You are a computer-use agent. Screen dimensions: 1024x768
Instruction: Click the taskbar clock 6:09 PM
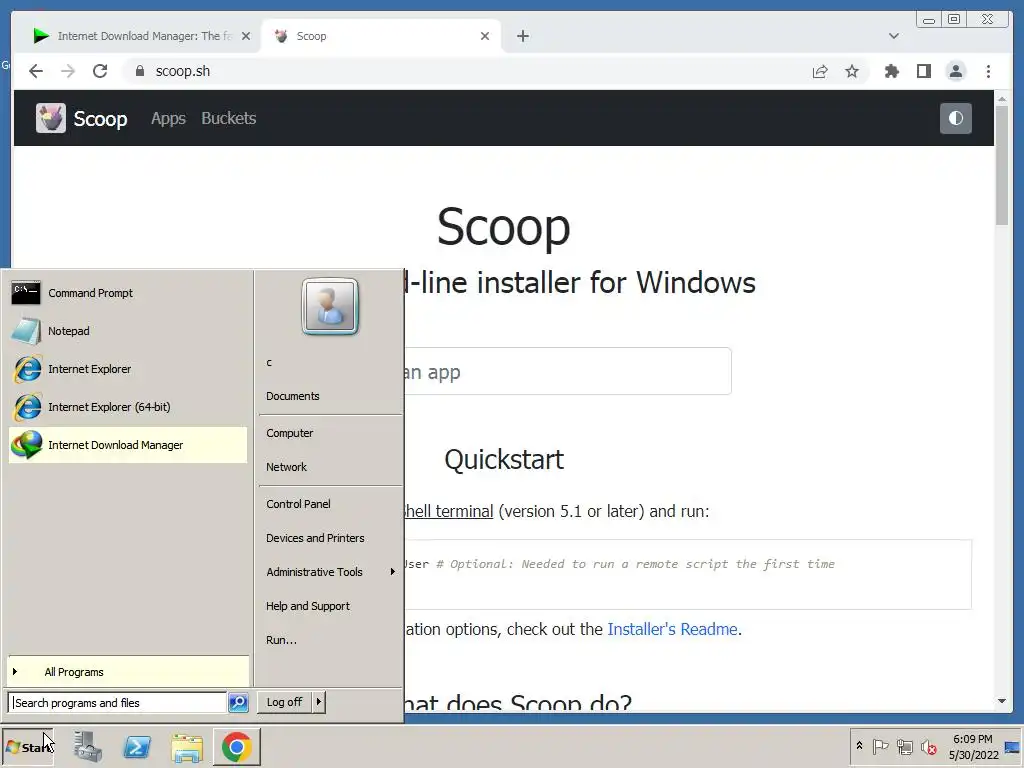click(x=973, y=739)
